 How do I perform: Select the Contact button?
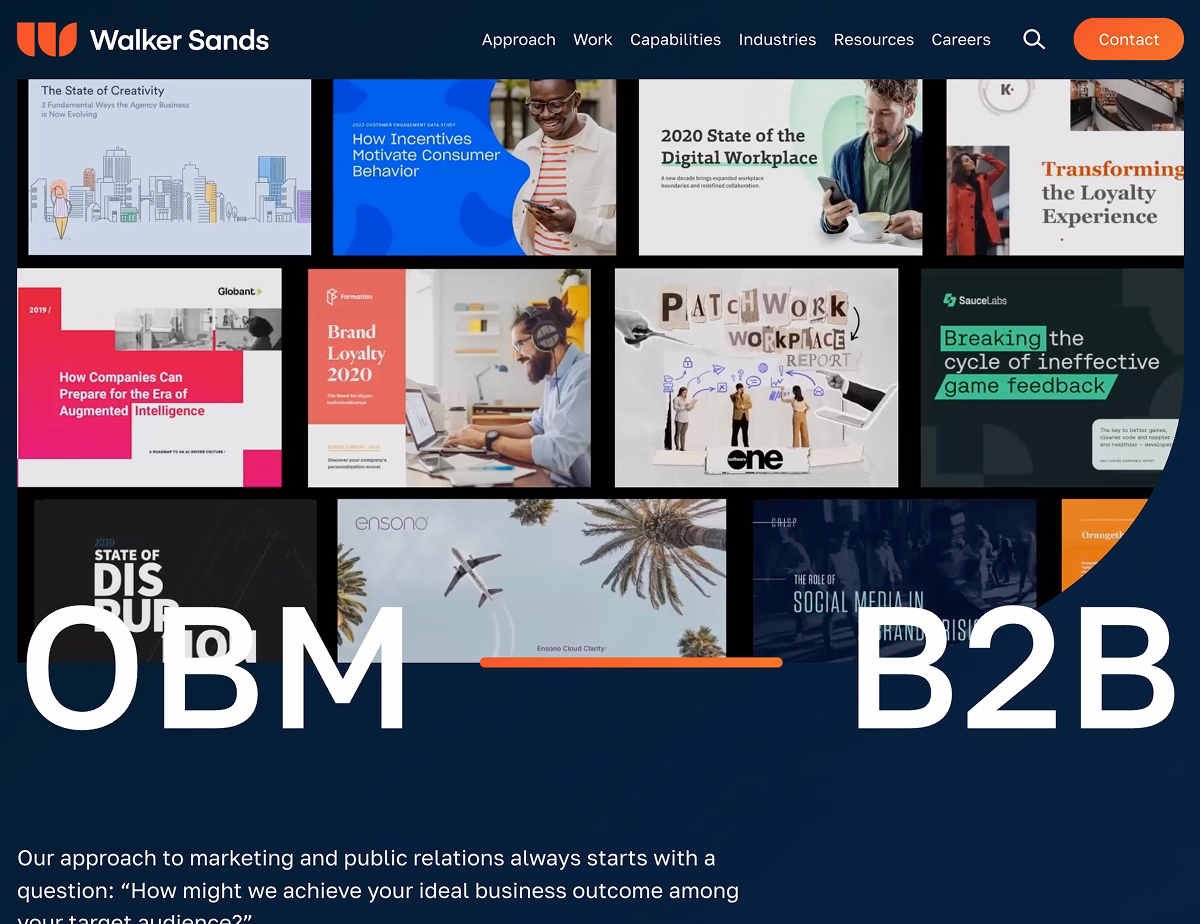1128,39
